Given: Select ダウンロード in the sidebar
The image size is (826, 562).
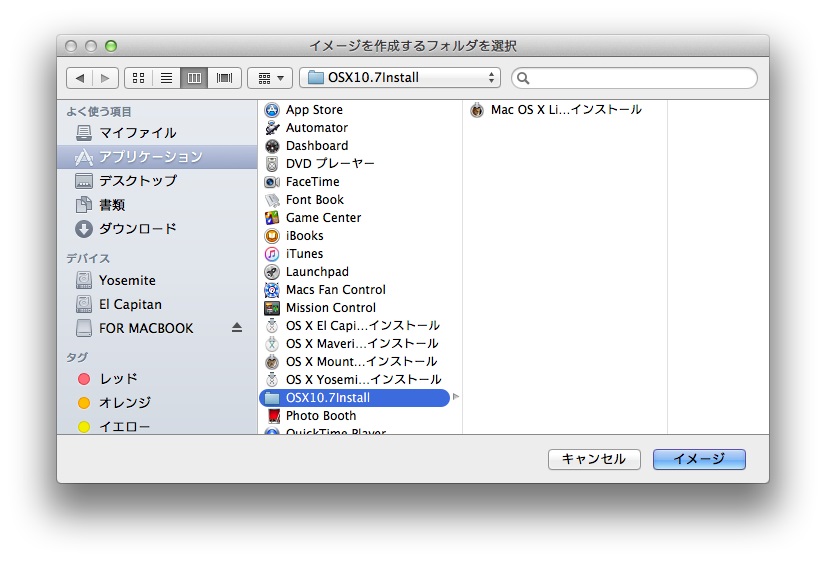Looking at the screenshot, I should click(x=157, y=229).
